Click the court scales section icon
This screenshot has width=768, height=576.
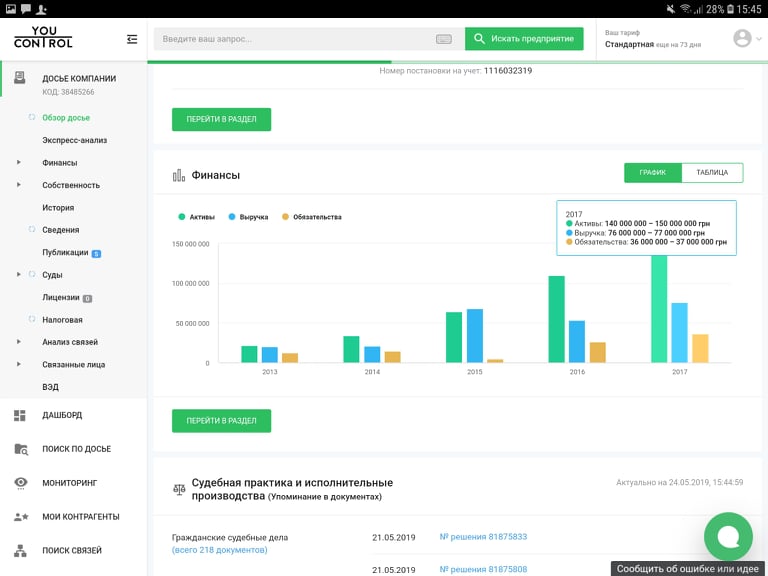pos(179,489)
